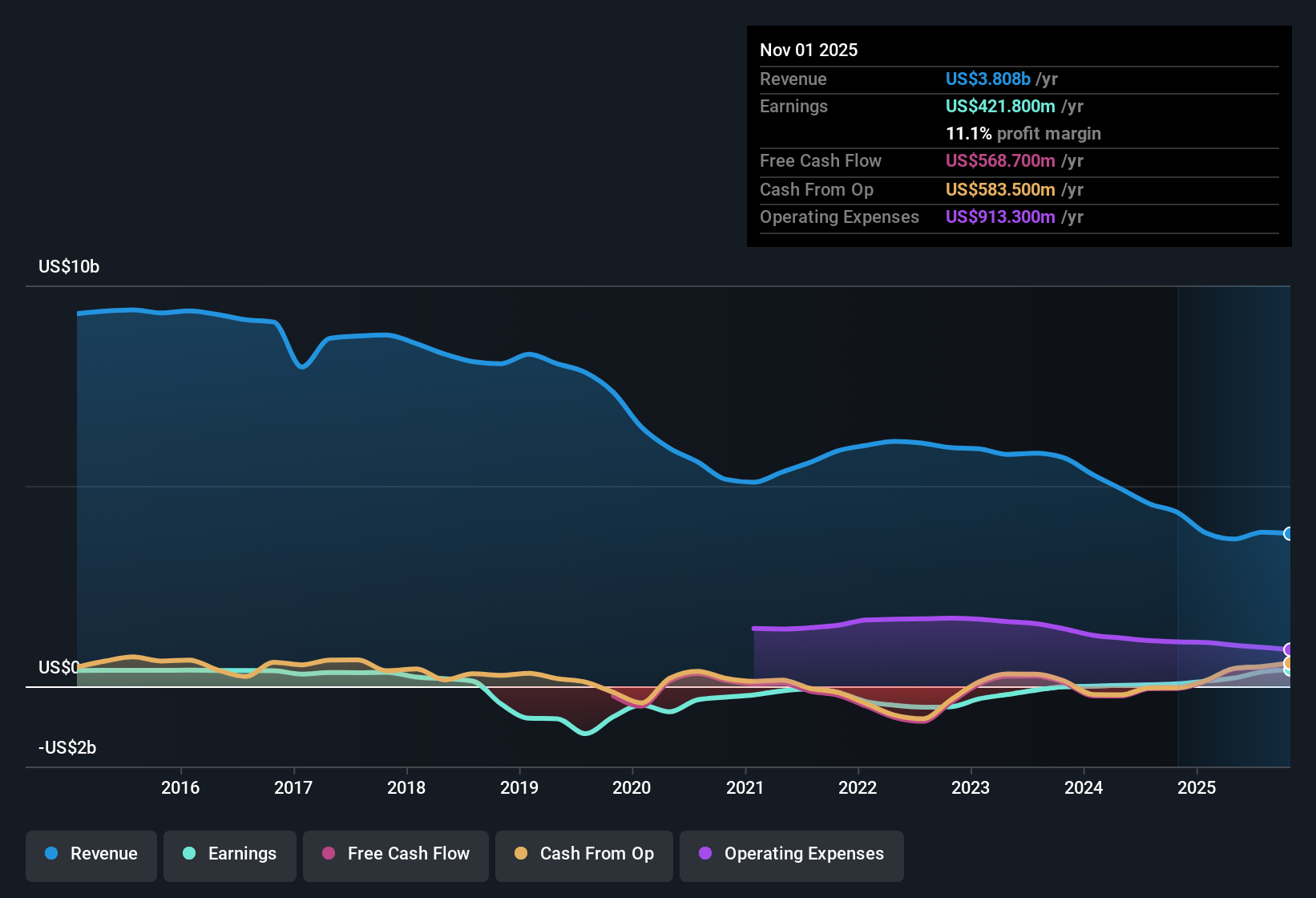This screenshot has height=898, width=1316.
Task: Click the Operating Expenses value in the tooltip
Action: click(x=1001, y=216)
